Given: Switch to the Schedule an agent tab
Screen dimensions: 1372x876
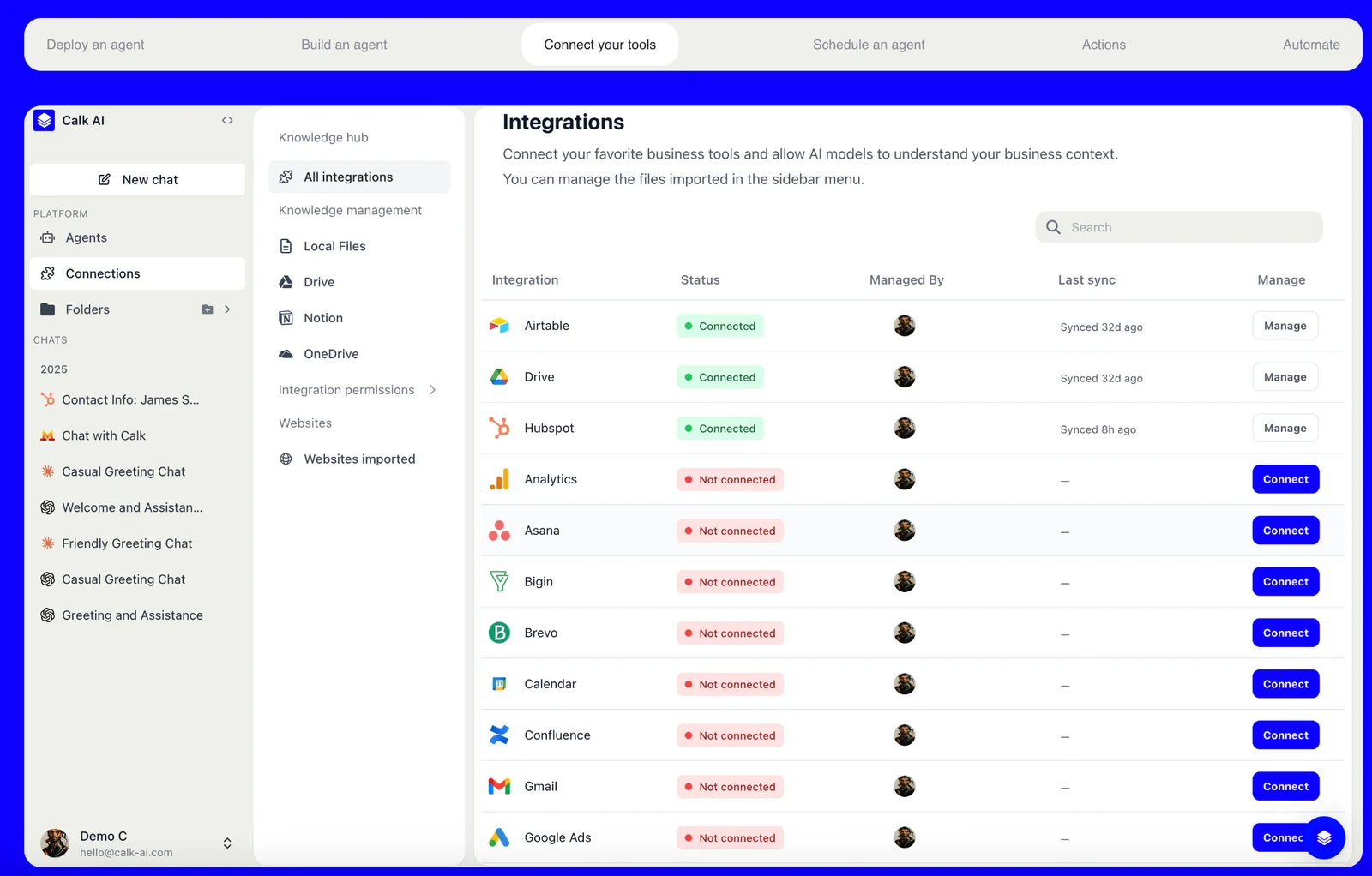Looking at the screenshot, I should 868,45.
